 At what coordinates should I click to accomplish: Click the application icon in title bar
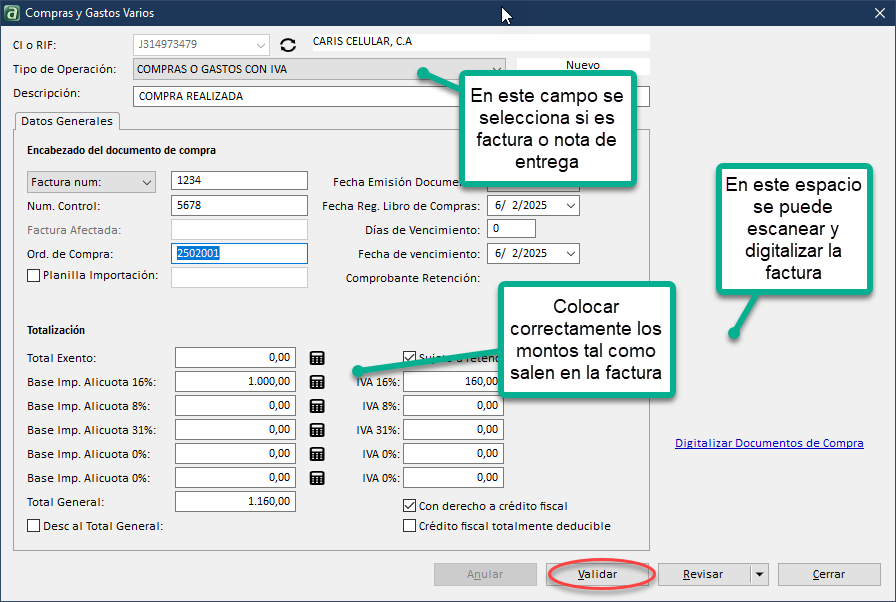12,13
